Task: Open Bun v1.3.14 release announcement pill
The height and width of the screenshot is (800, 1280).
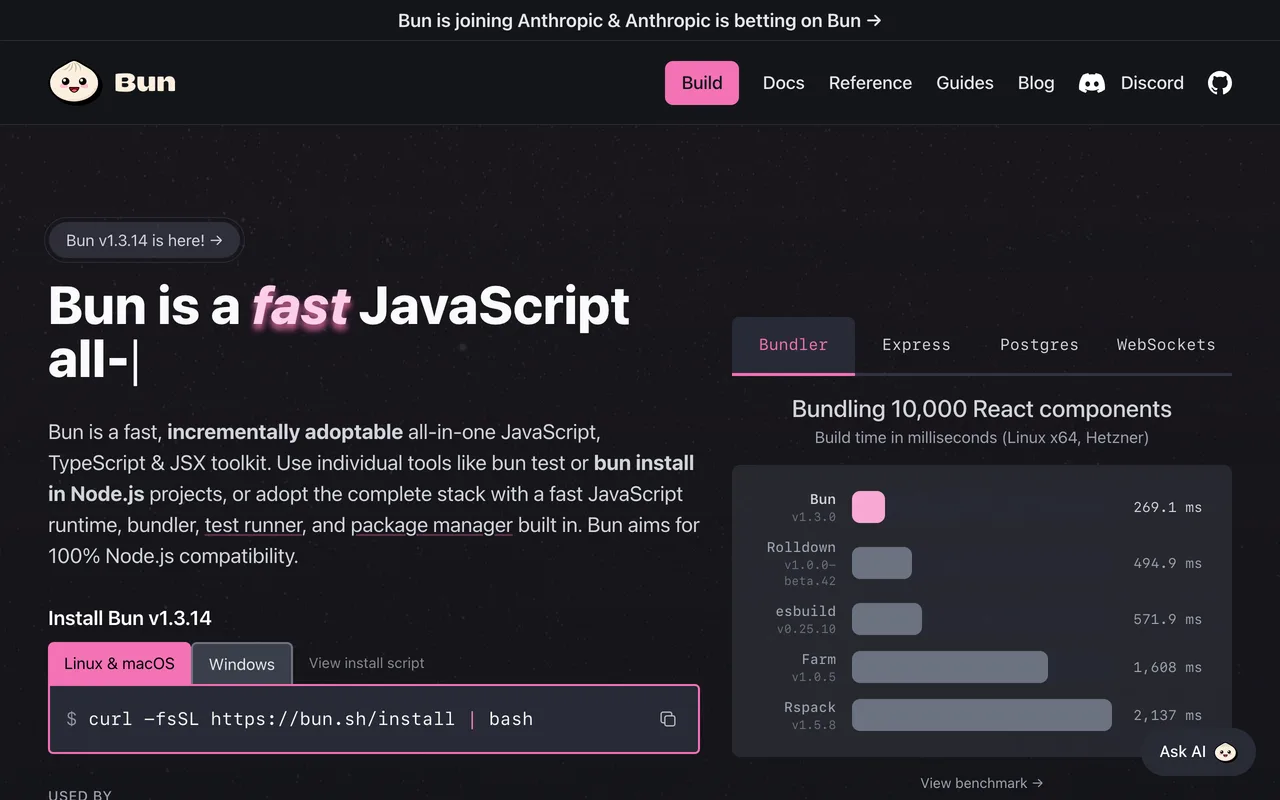Action: pos(144,240)
